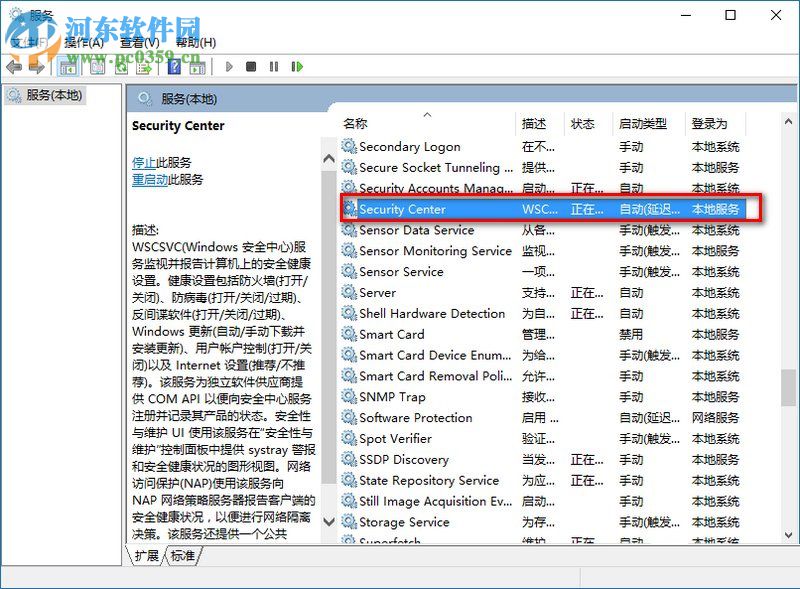Click the Forward navigation arrow
This screenshot has height=589, width=800.
(38, 67)
